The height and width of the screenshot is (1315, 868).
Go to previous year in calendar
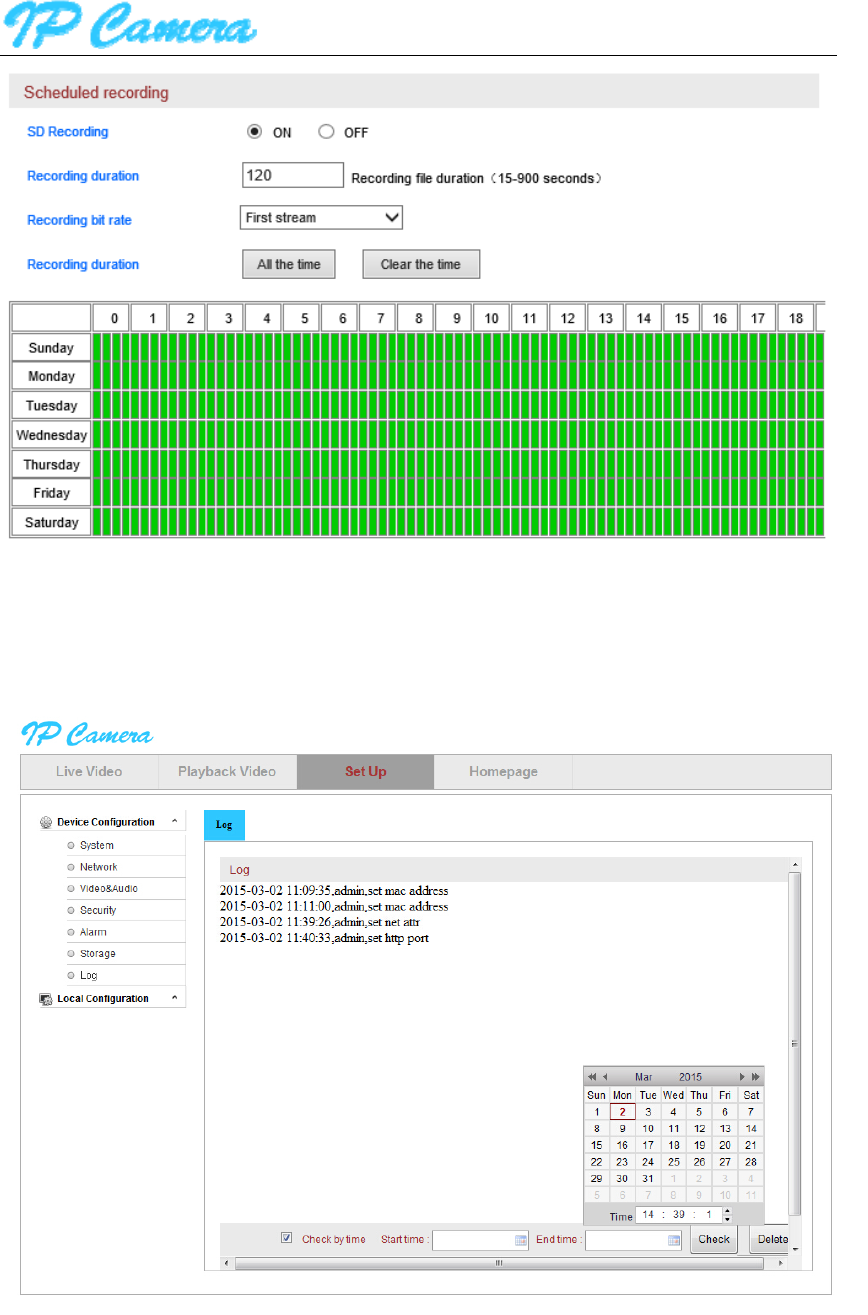(592, 1077)
